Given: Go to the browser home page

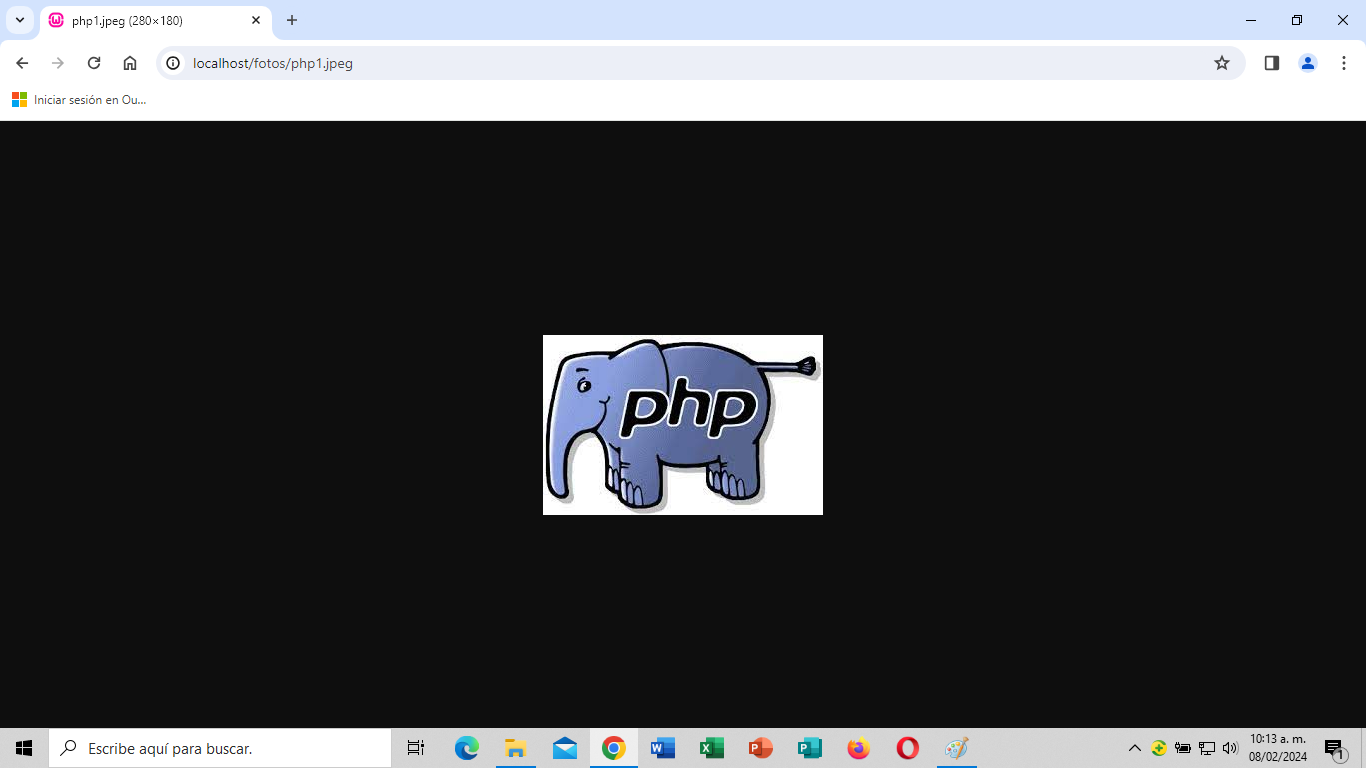Looking at the screenshot, I should click(130, 63).
